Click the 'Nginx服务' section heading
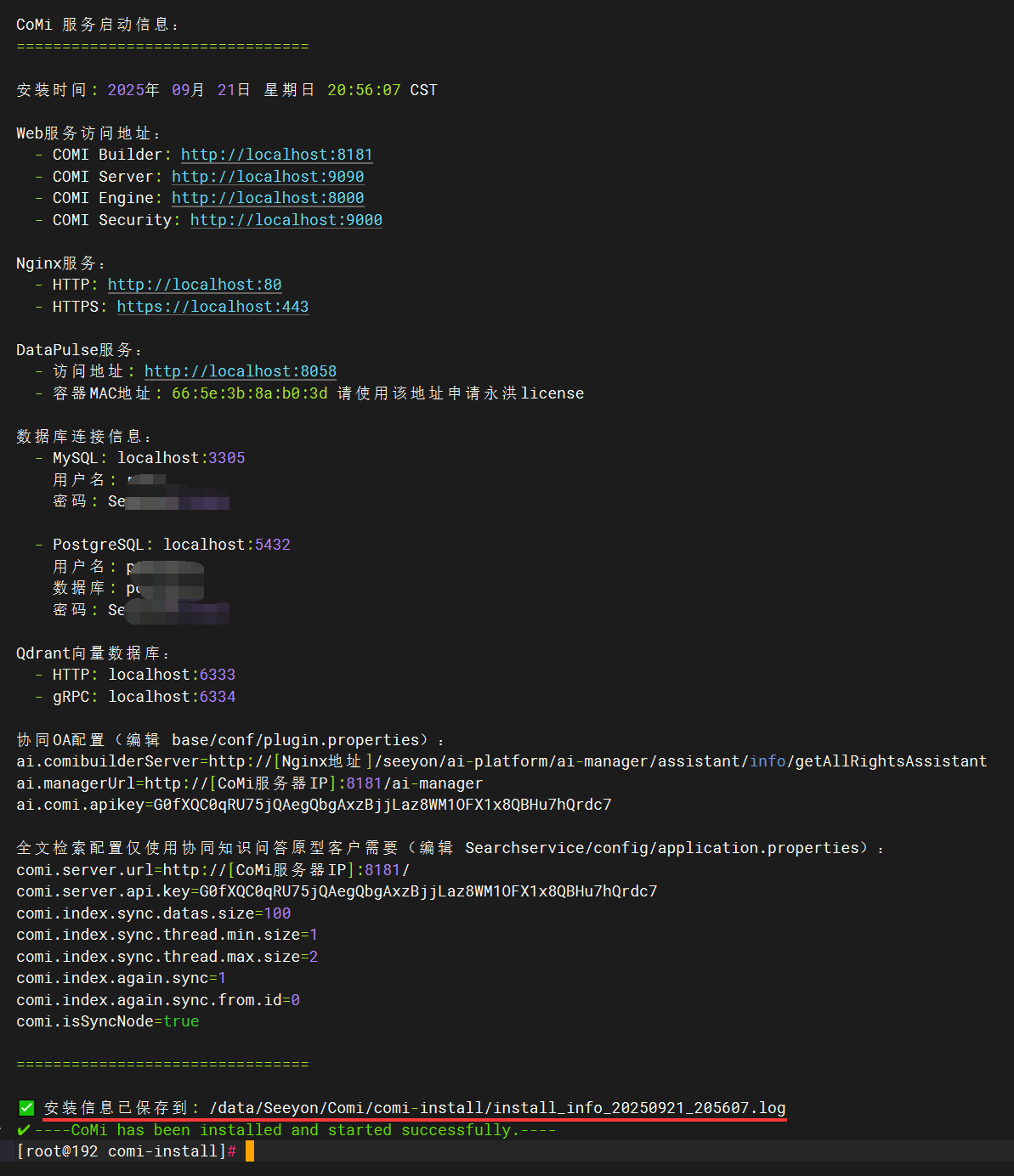The height and width of the screenshot is (1176, 1014). click(x=60, y=263)
